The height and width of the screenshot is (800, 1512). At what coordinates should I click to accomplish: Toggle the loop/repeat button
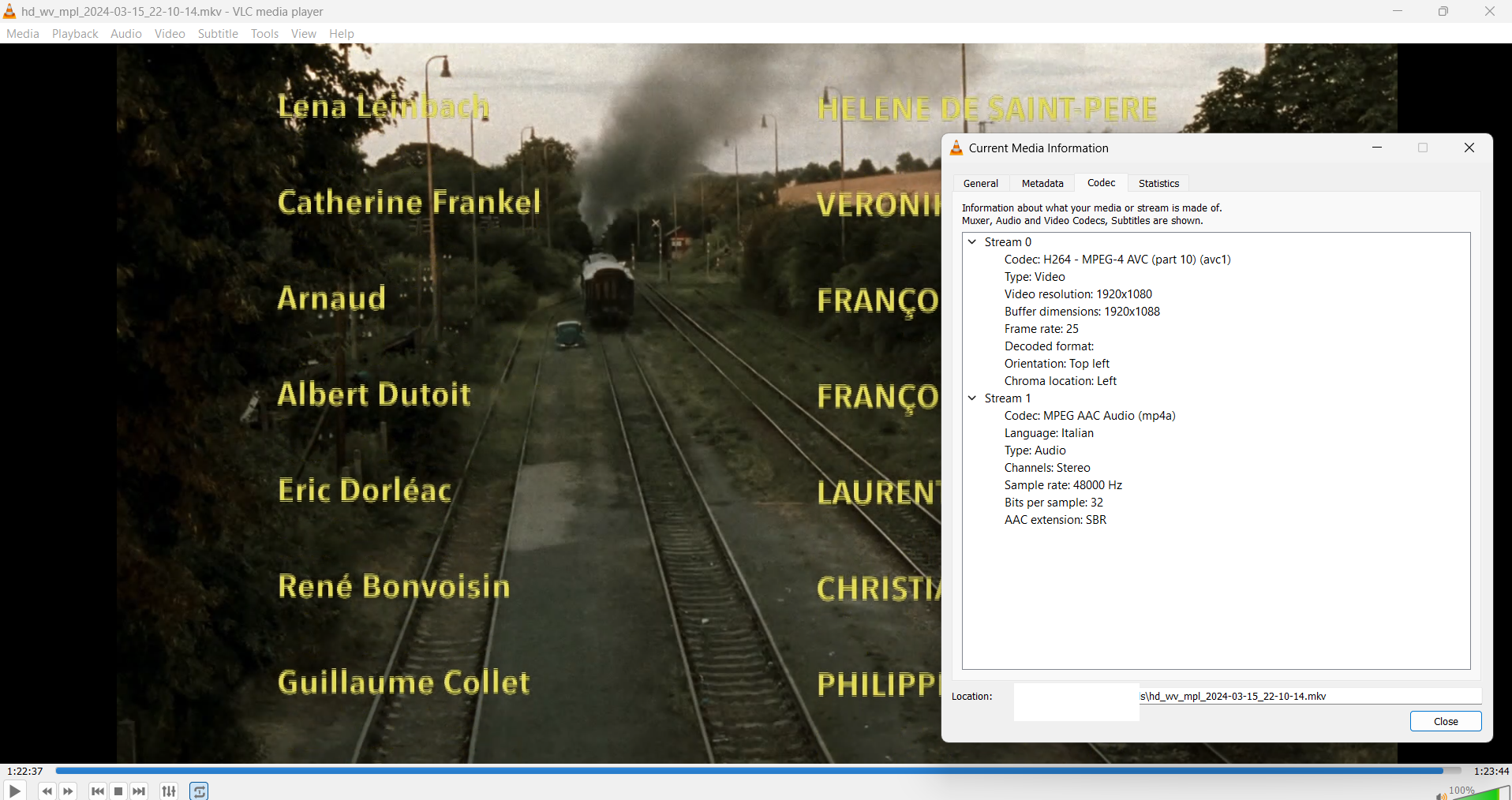pyautogui.click(x=199, y=791)
